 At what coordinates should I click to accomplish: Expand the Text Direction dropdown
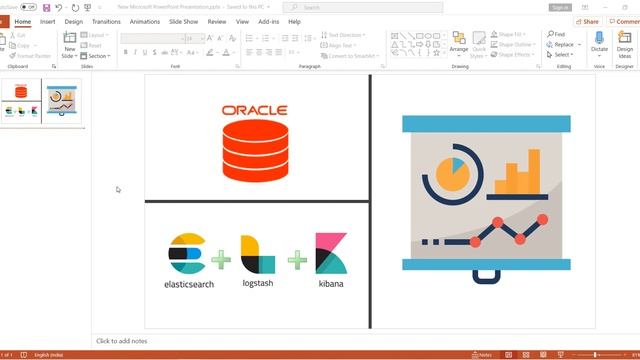click(x=343, y=35)
